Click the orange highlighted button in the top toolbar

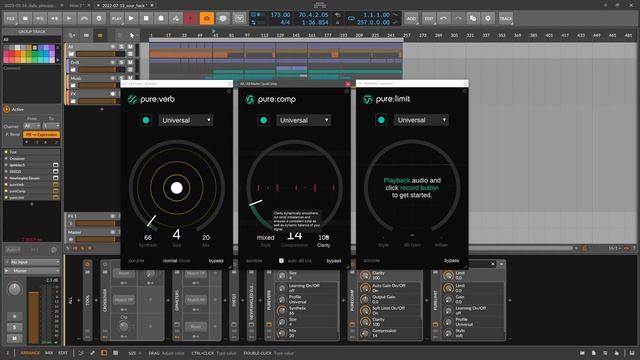tap(207, 18)
